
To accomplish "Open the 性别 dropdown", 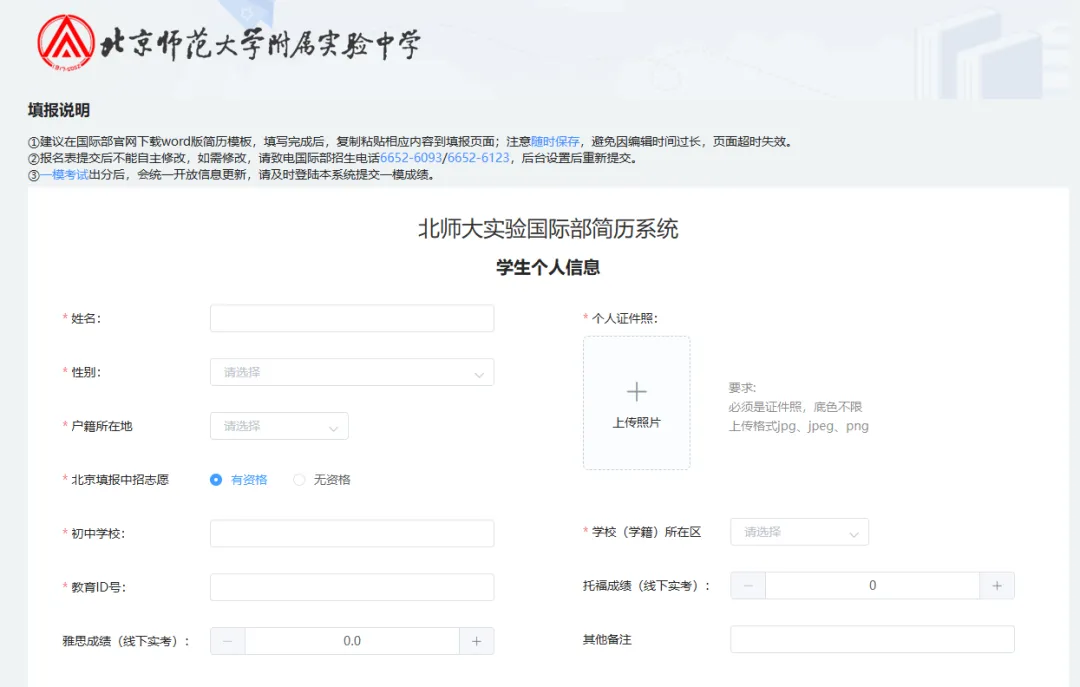I will tap(352, 372).
